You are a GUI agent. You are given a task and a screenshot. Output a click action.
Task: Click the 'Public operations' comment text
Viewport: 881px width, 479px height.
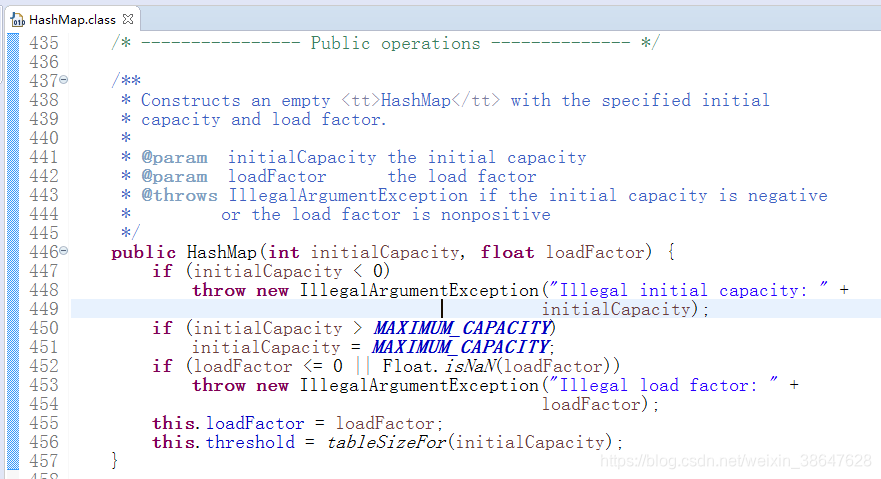tap(396, 43)
